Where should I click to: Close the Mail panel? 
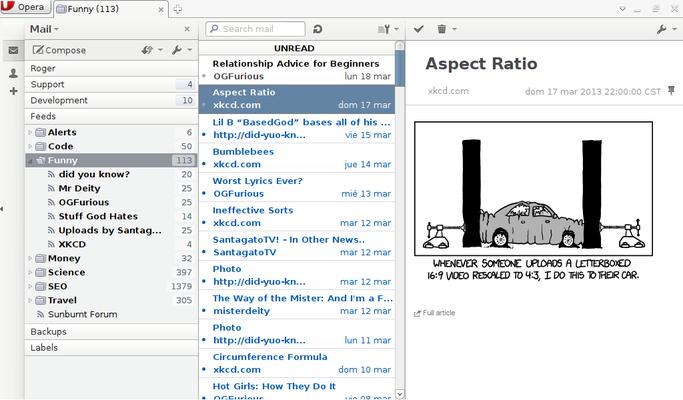pyautogui.click(x=187, y=29)
